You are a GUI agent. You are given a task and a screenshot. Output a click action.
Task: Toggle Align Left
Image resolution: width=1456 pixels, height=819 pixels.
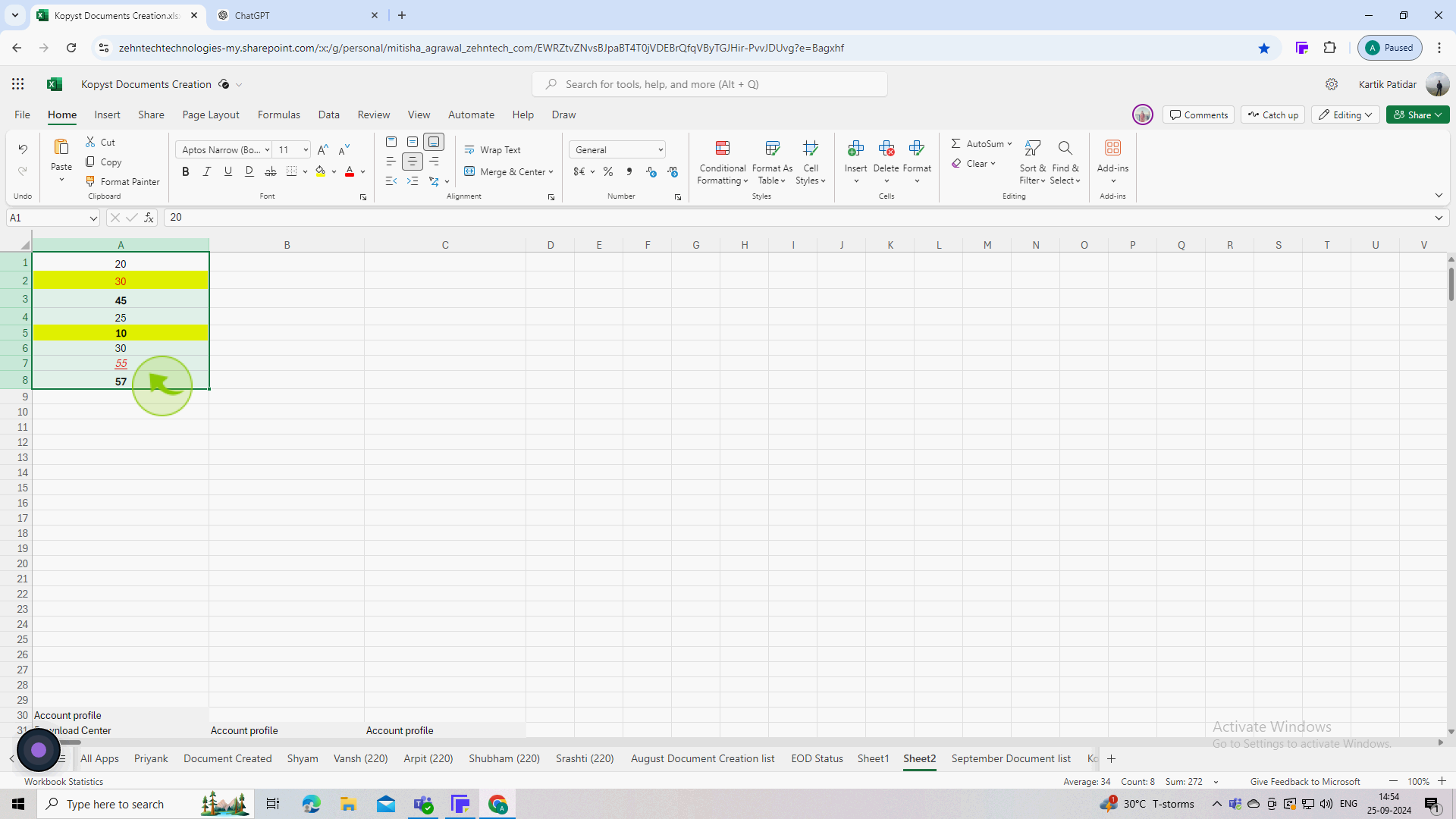pyautogui.click(x=391, y=162)
